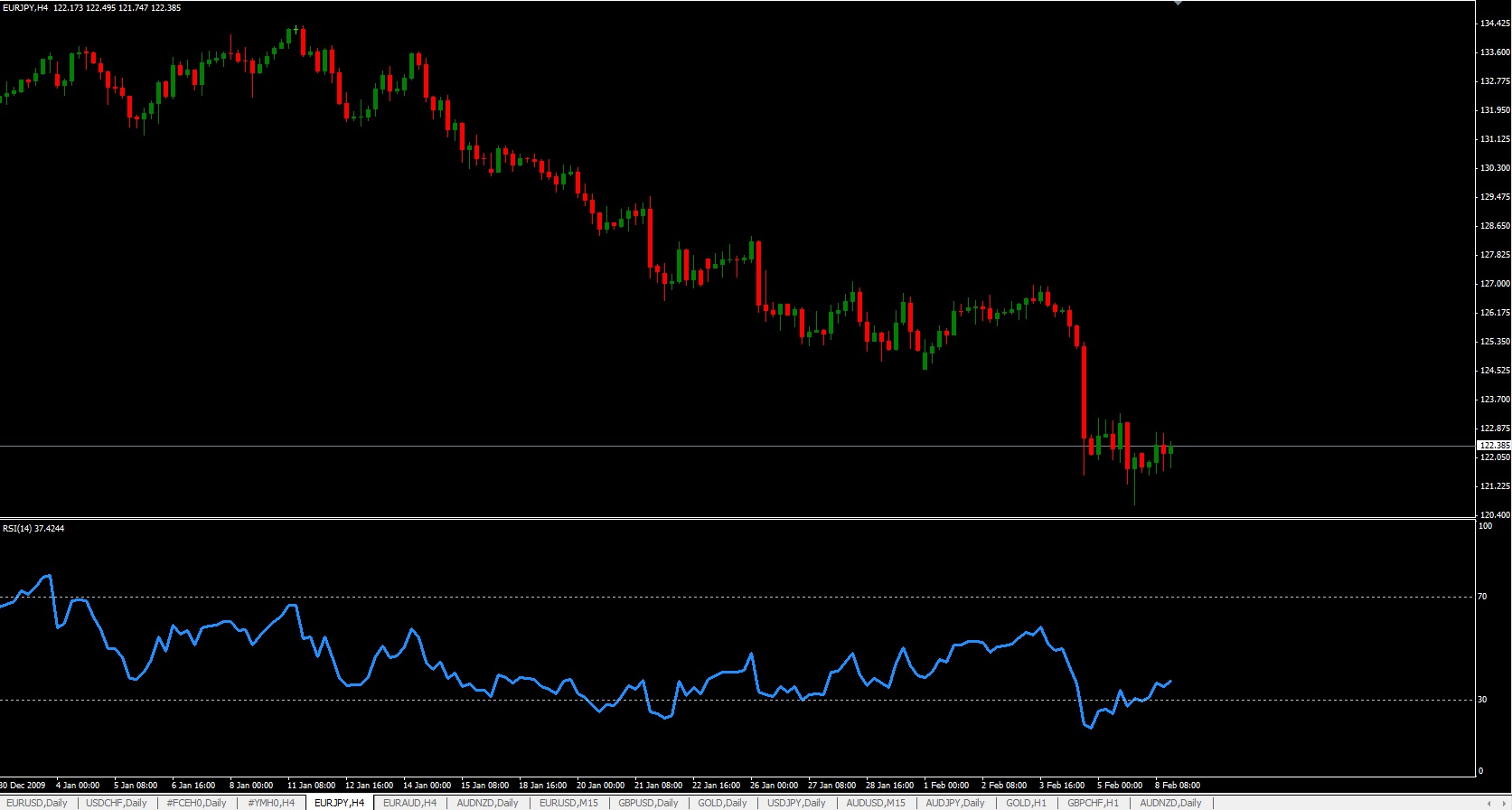Image resolution: width=1512 pixels, height=810 pixels.
Task: Click the 22 Jan 16:00 time label
Action: [716, 786]
